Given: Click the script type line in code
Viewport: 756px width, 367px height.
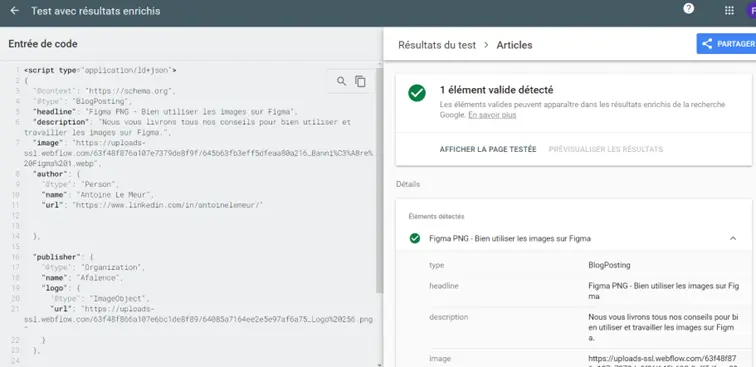Looking at the screenshot, I should point(100,70).
